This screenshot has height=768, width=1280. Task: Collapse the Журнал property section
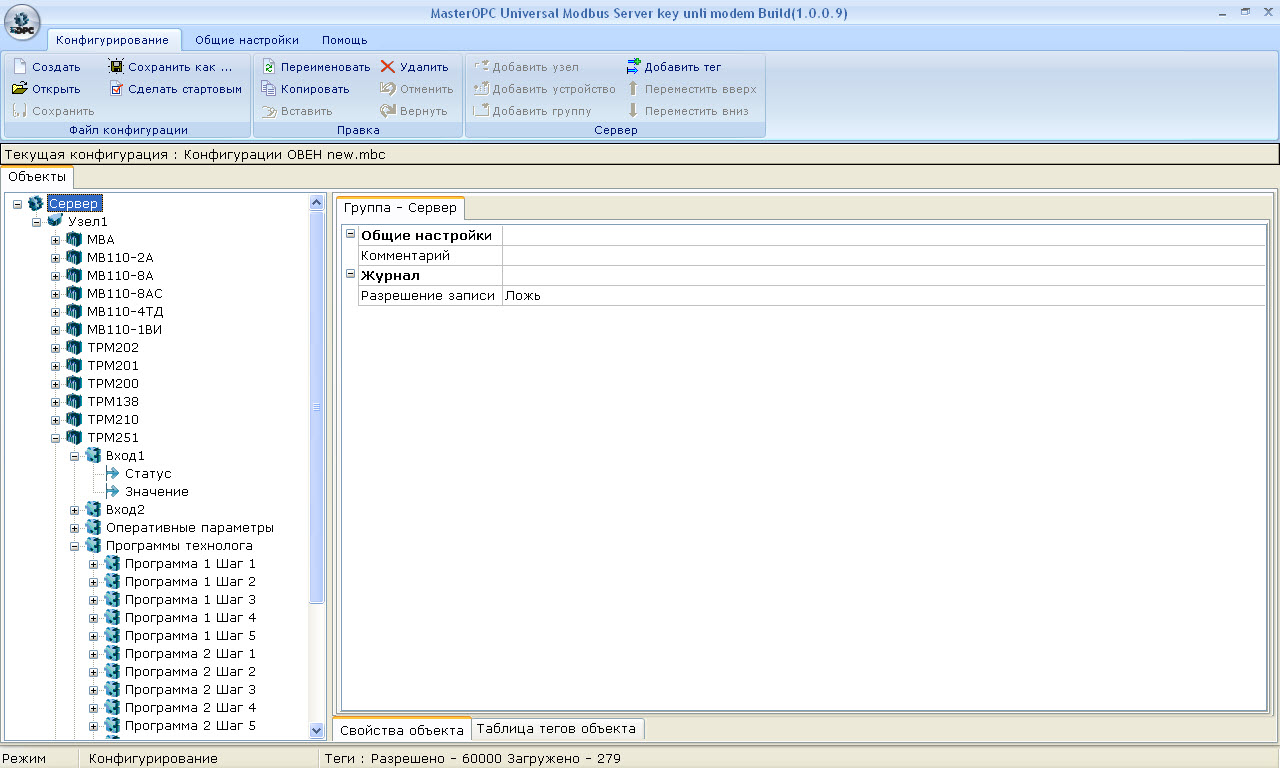click(x=350, y=275)
